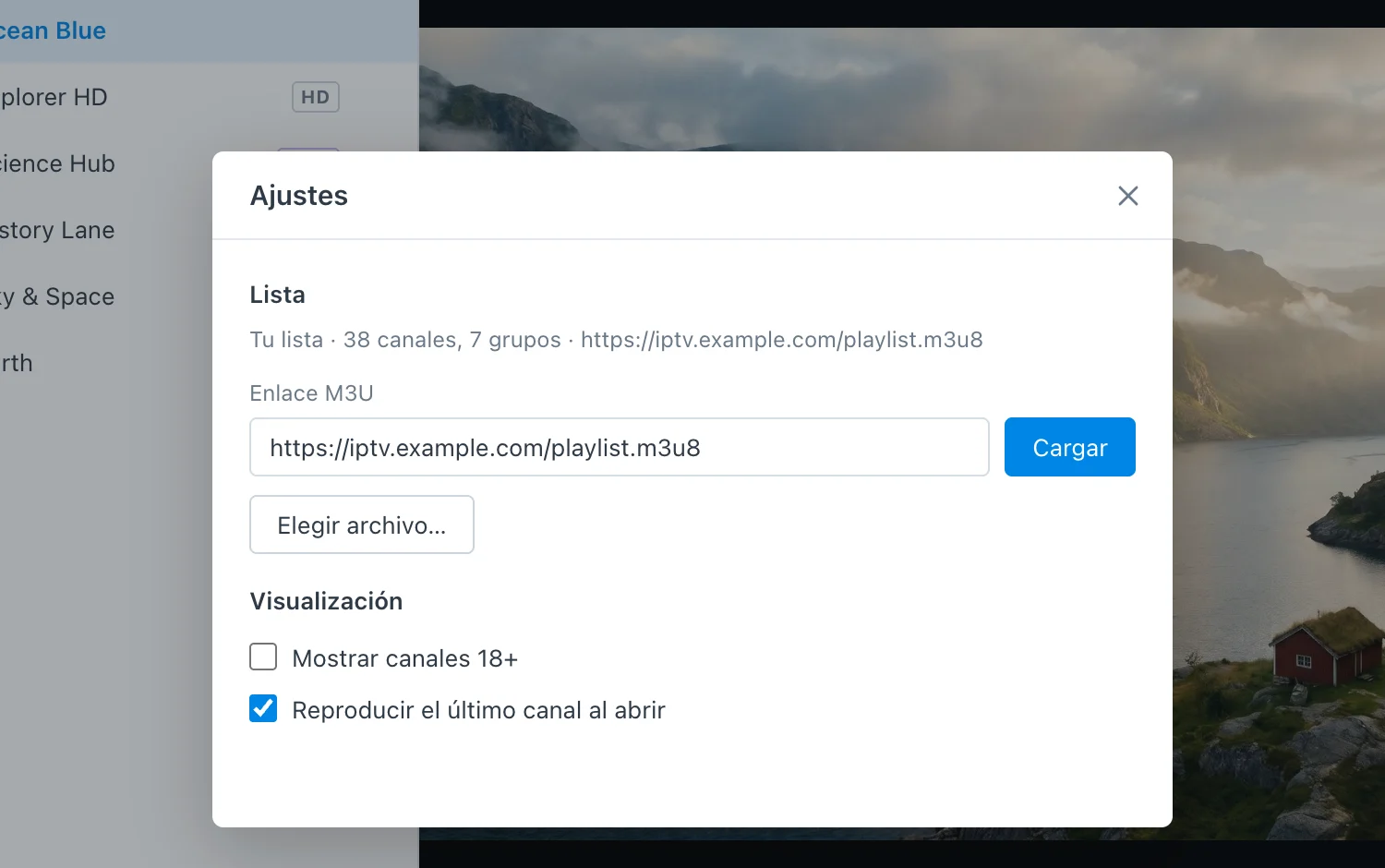Click the 'Ajustes' dialog title
1385x868 pixels.
coord(299,196)
